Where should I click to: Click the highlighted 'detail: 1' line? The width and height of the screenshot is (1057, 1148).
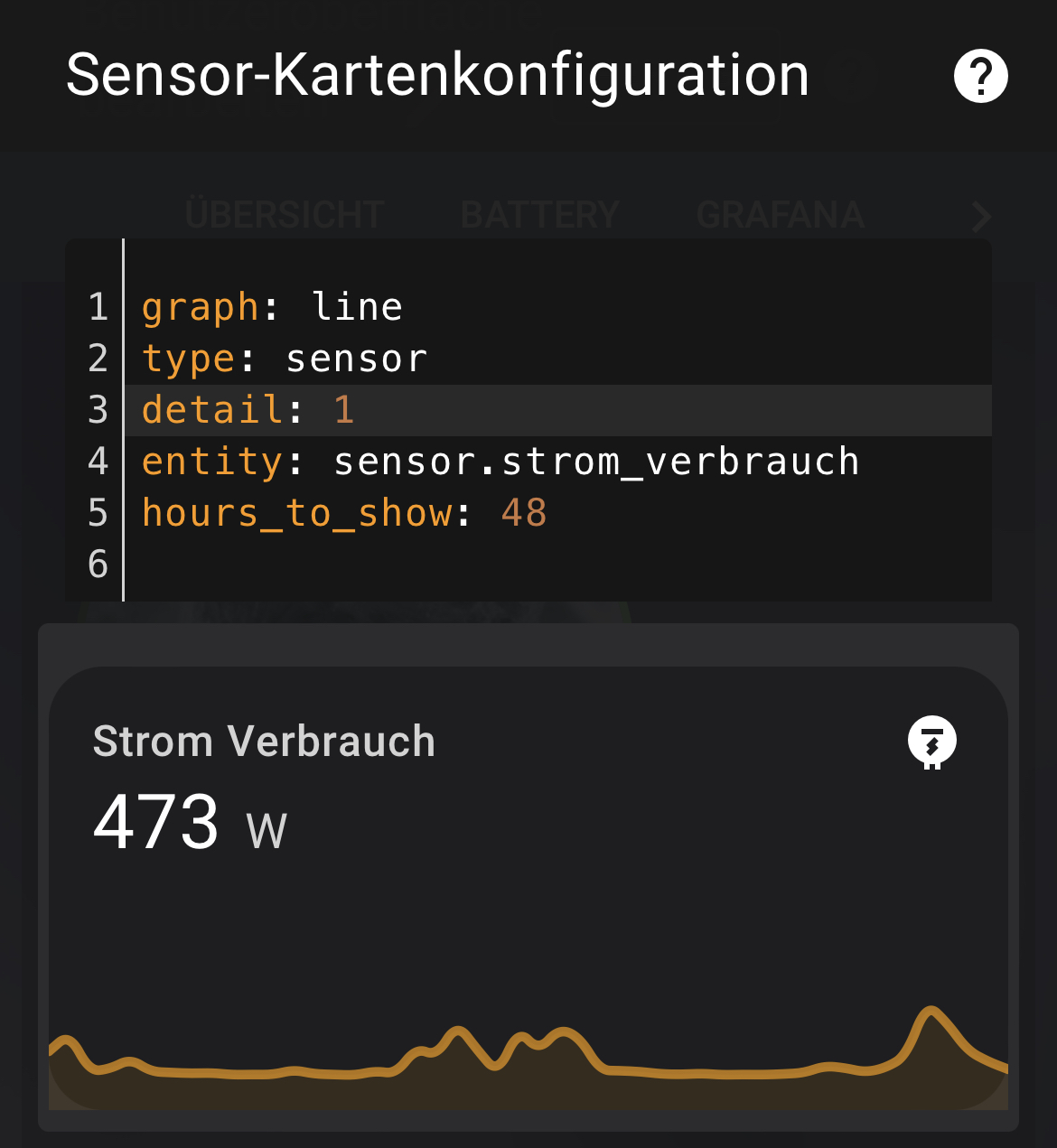coord(248,410)
